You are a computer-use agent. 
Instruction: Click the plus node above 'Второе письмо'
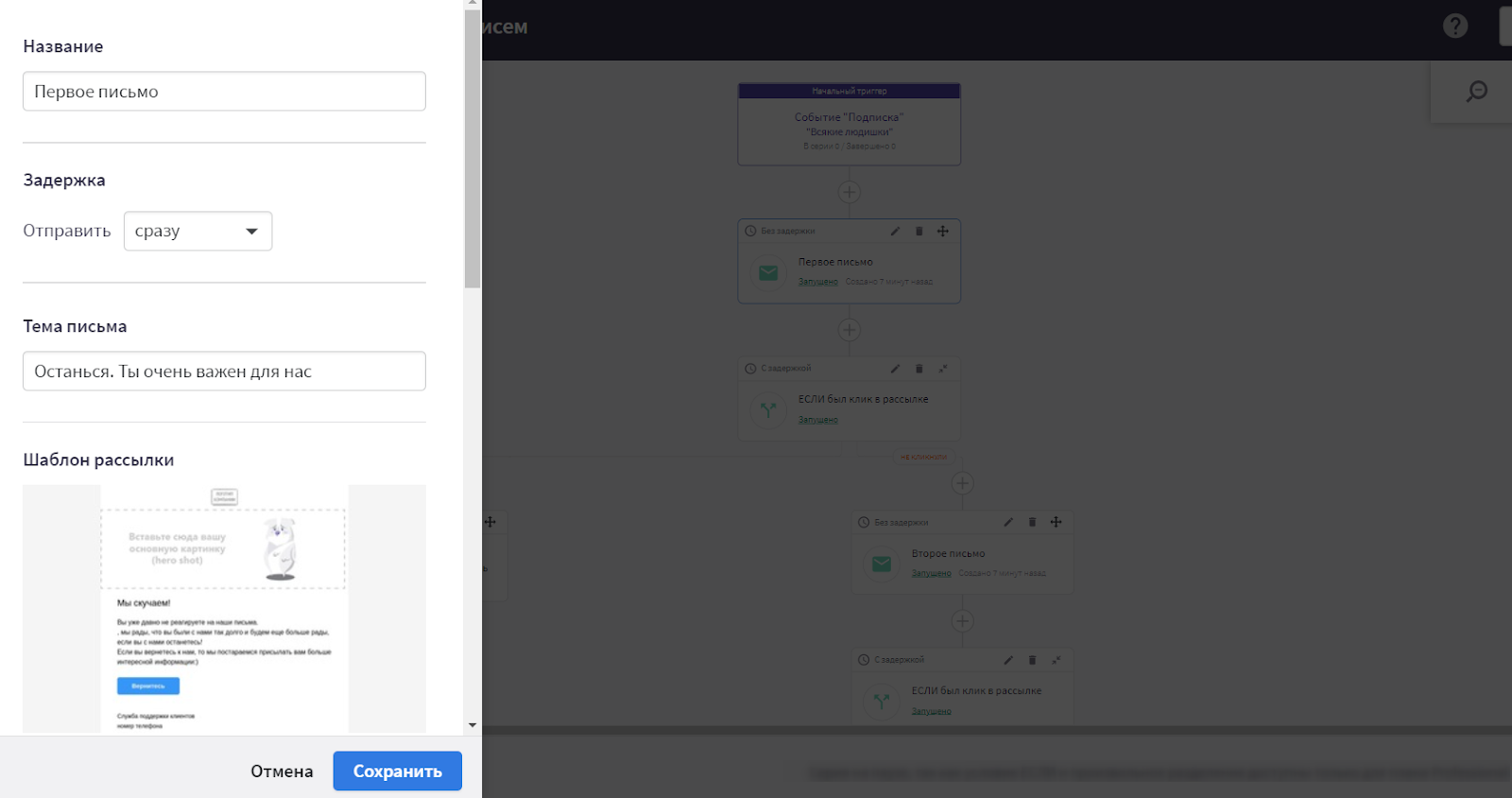click(x=962, y=483)
